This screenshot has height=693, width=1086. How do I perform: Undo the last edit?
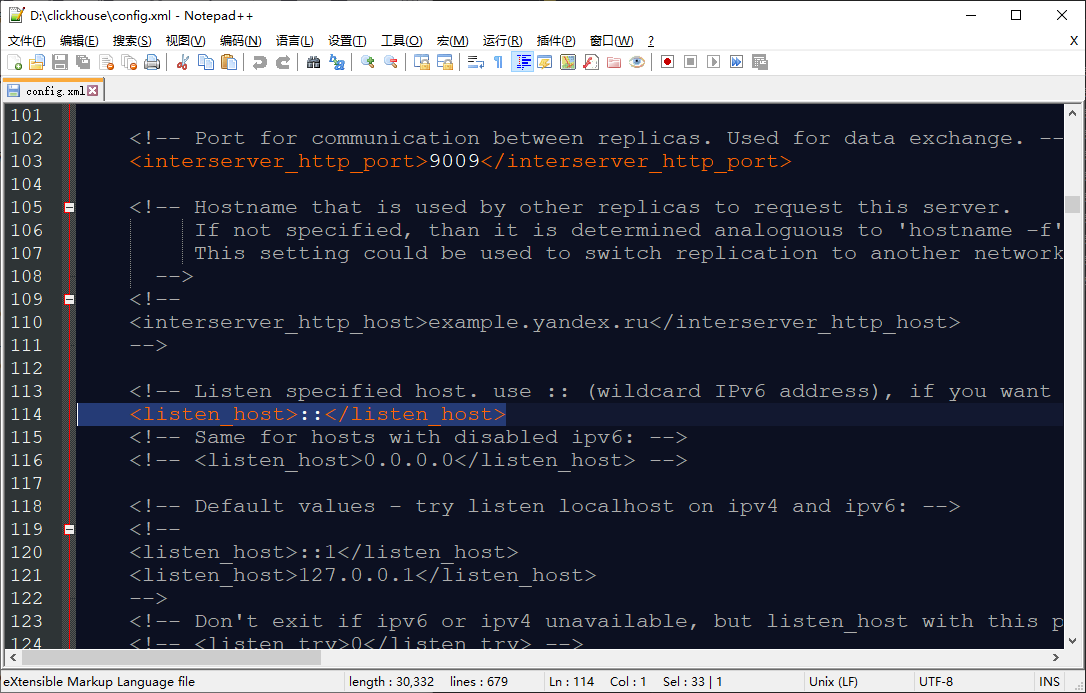click(x=260, y=62)
